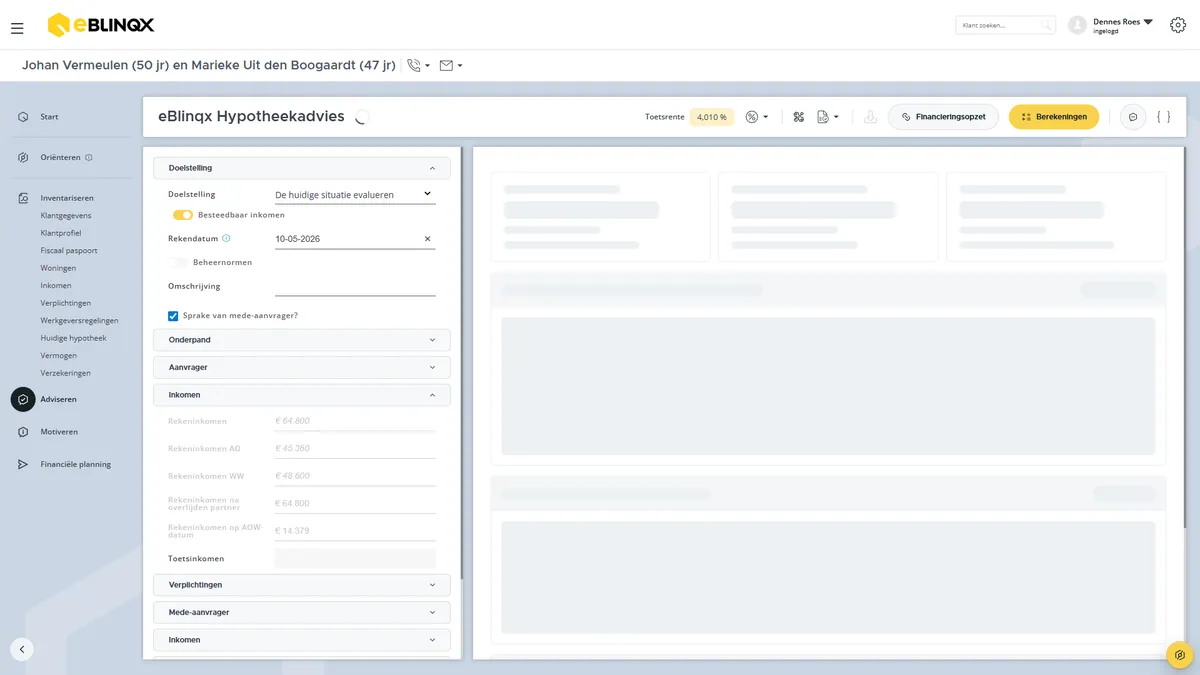Open the hamburger main menu
Viewport: 1200px width, 675px height.
[17, 28]
